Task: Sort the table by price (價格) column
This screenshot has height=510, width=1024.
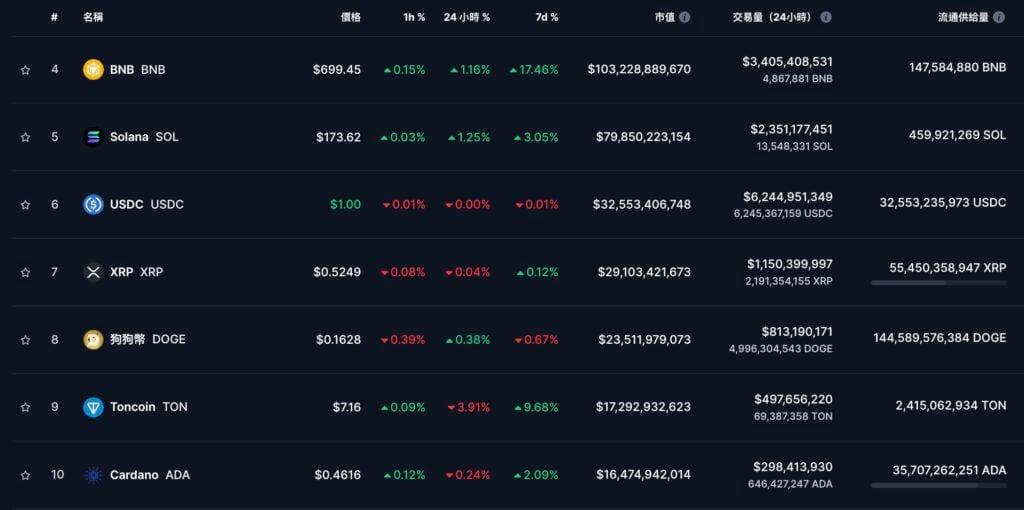Action: click(350, 17)
